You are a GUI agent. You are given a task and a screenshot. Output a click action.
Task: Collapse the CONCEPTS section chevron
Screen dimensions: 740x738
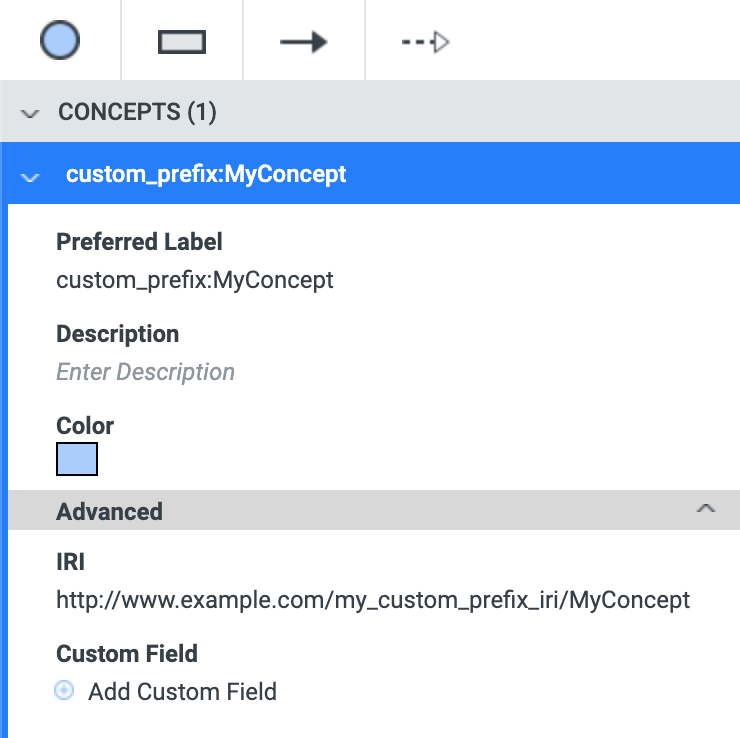pyautogui.click(x=30, y=113)
